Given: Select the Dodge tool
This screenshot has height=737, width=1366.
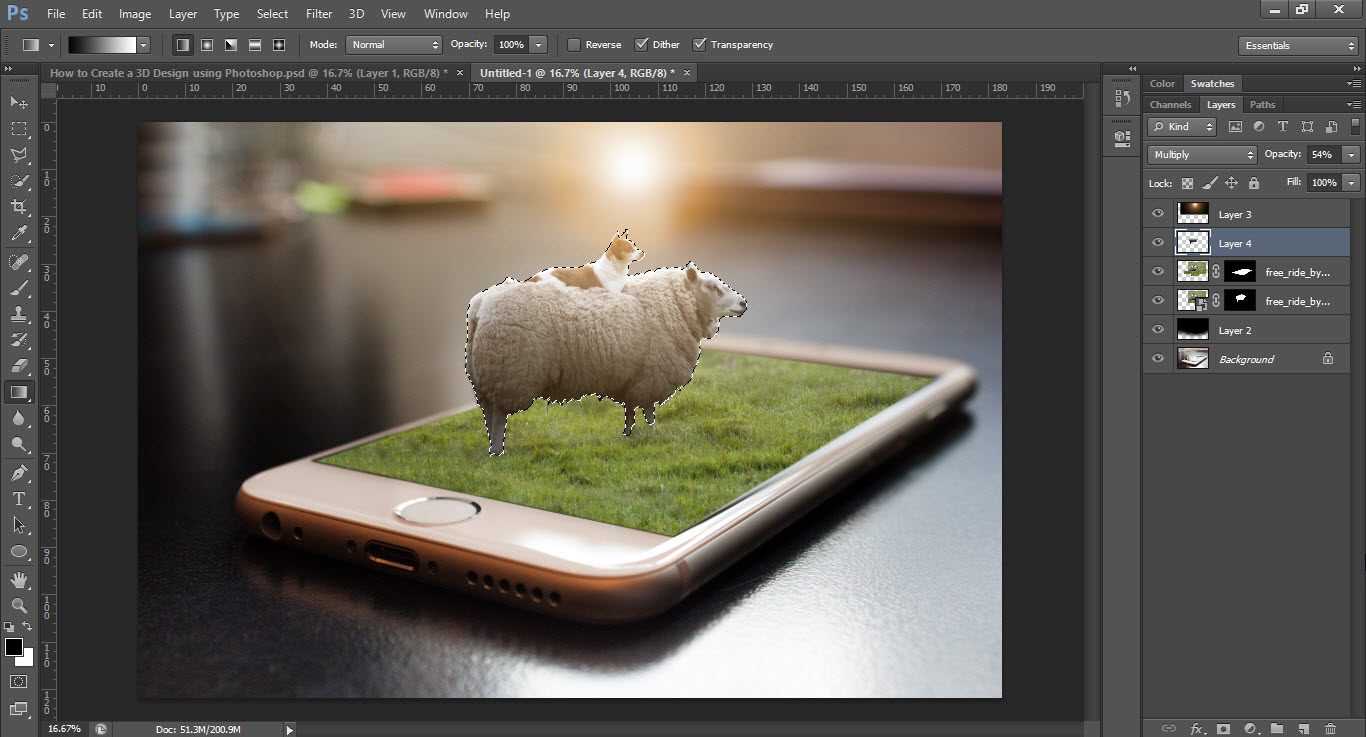Looking at the screenshot, I should tap(19, 444).
